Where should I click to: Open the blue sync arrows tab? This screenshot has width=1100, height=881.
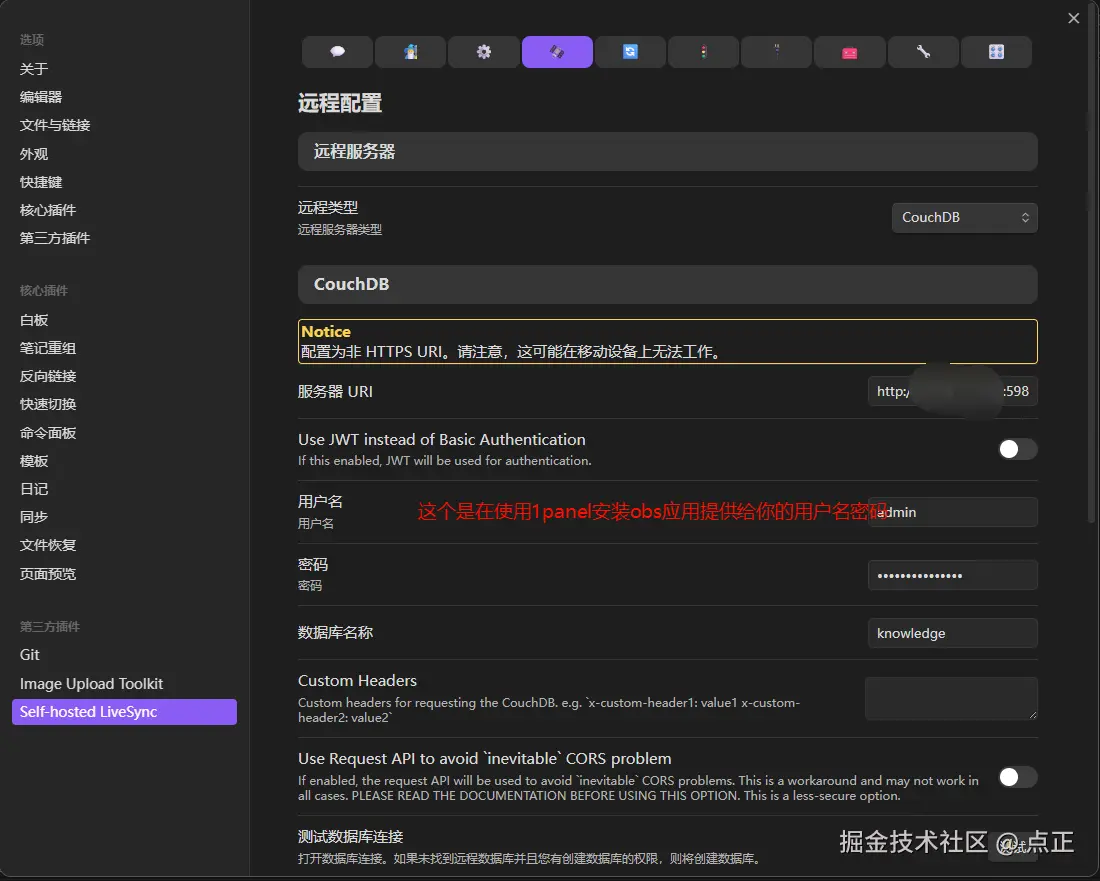point(630,52)
